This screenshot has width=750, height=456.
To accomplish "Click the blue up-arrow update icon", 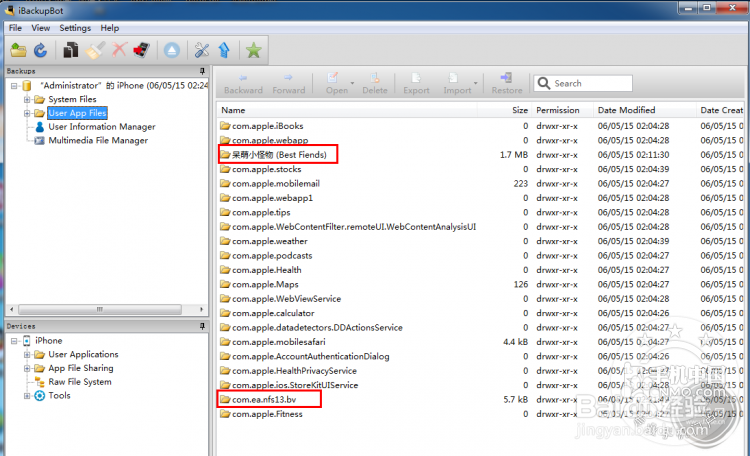I will point(224,50).
